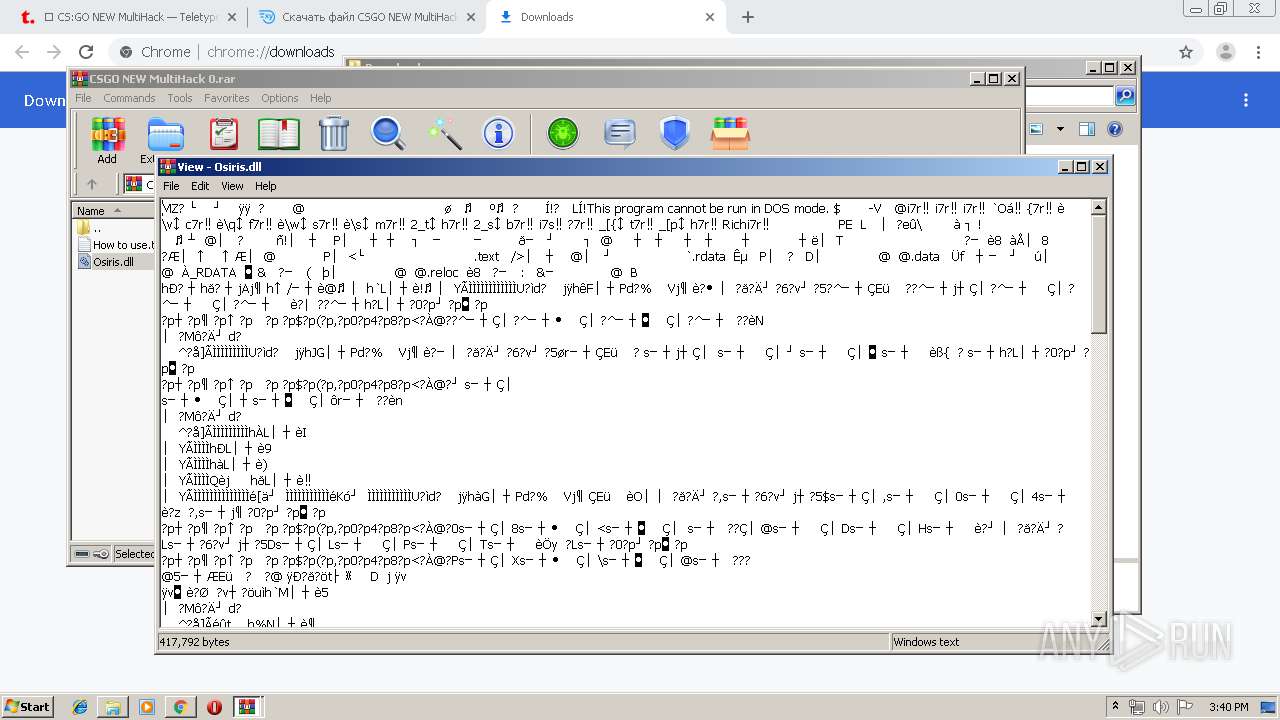
Task: Open the Downloads page three-dot menu
Action: click(1246, 100)
